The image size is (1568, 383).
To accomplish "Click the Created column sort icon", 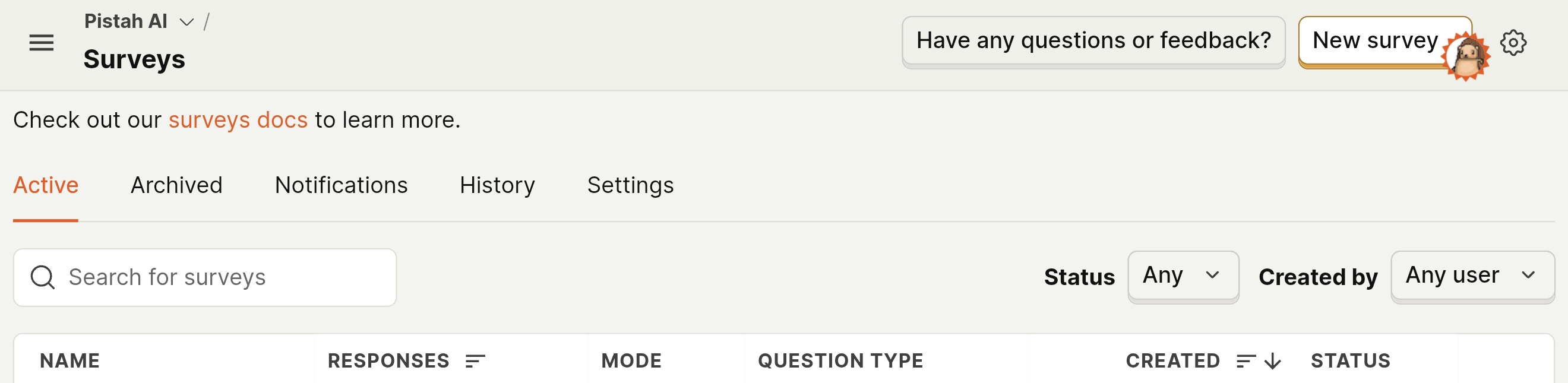I will tap(1245, 361).
